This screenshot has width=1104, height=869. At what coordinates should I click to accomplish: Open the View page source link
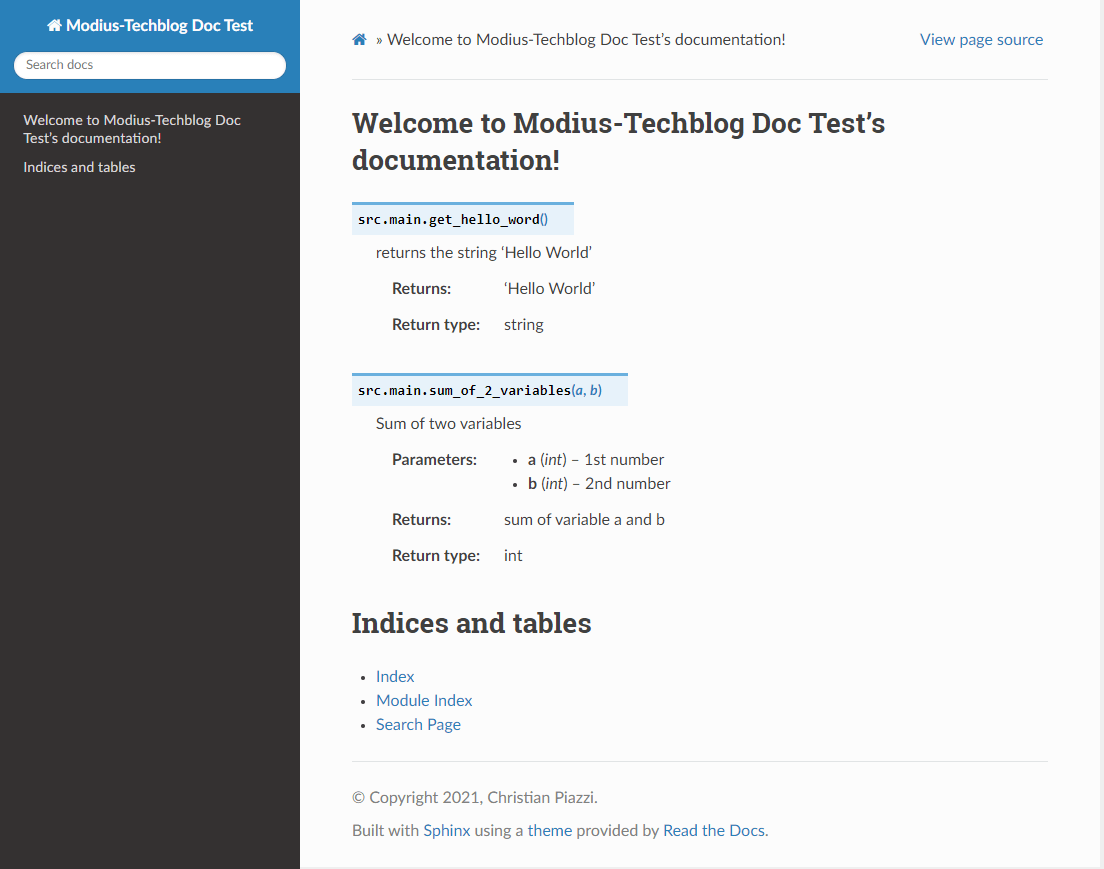tap(981, 39)
